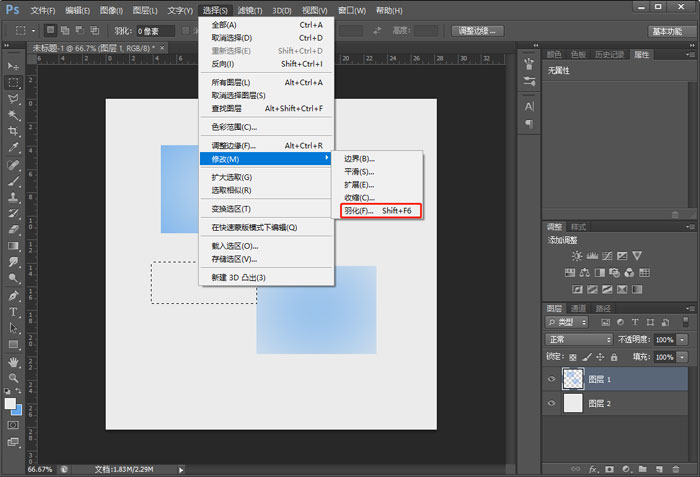Add a Levels adjustment
The height and width of the screenshot is (477, 700).
592,256
